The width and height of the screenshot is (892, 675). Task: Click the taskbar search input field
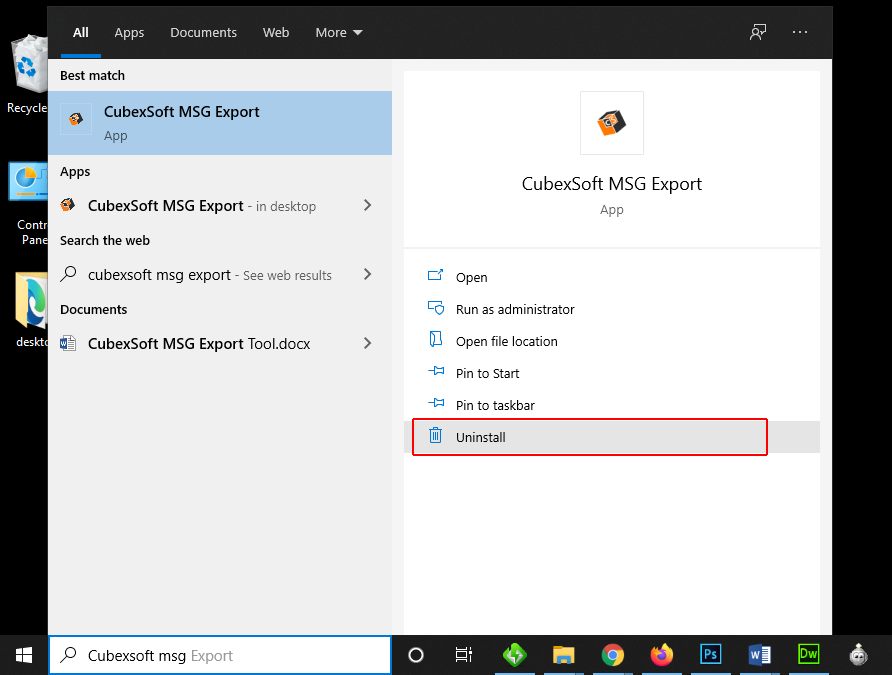pyautogui.click(x=220, y=656)
